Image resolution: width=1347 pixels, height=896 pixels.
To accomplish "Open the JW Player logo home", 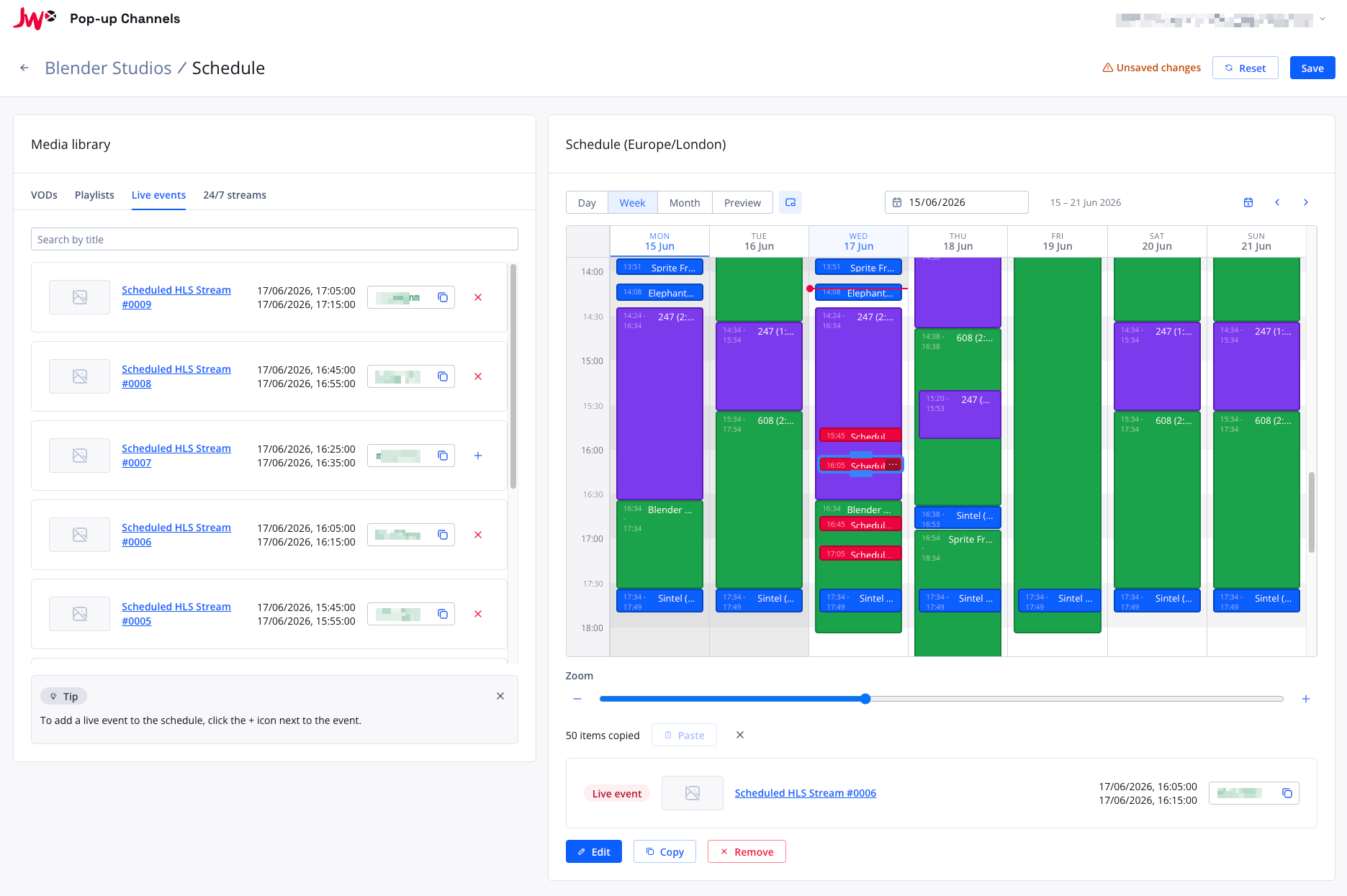I will coord(35,19).
